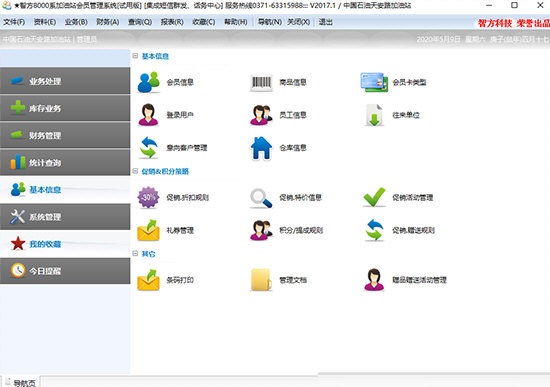Collapse the 其它 section
Image resolution: width=550 pixels, height=387 pixels.
(x=135, y=253)
